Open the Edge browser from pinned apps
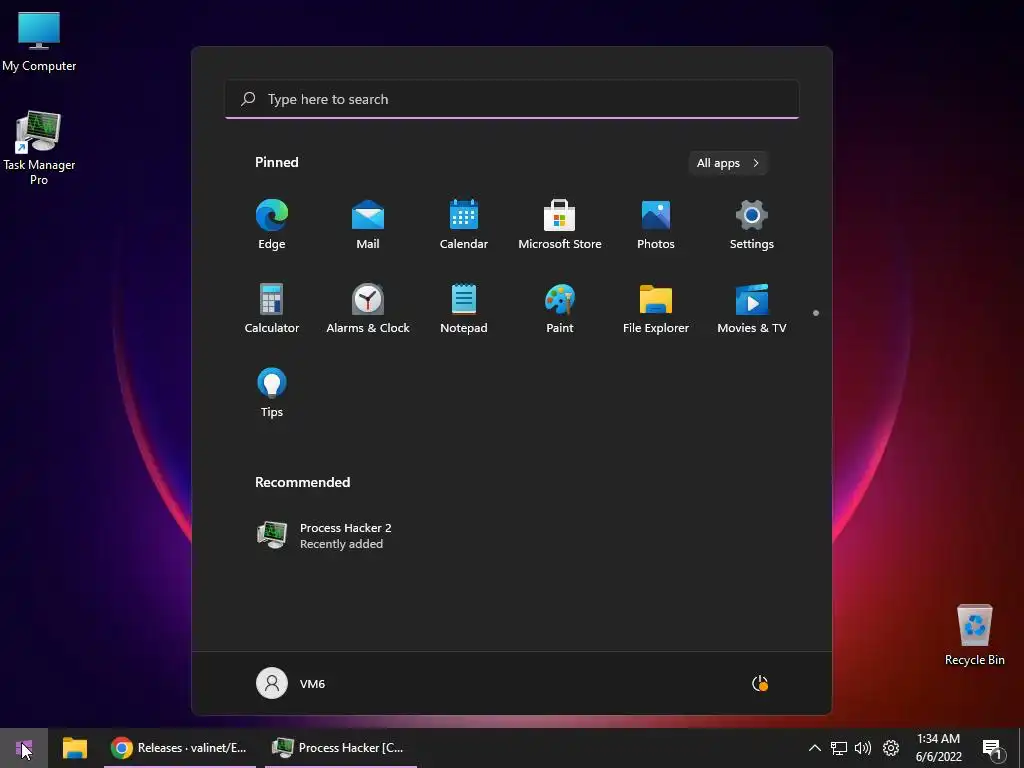This screenshot has height=768, width=1024. pyautogui.click(x=272, y=225)
